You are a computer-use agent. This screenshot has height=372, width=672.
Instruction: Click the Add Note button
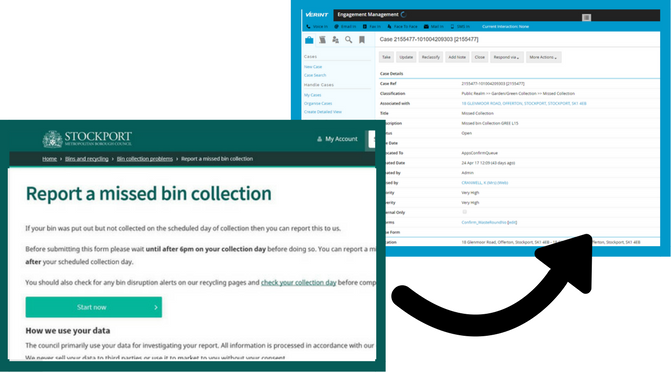tap(457, 57)
